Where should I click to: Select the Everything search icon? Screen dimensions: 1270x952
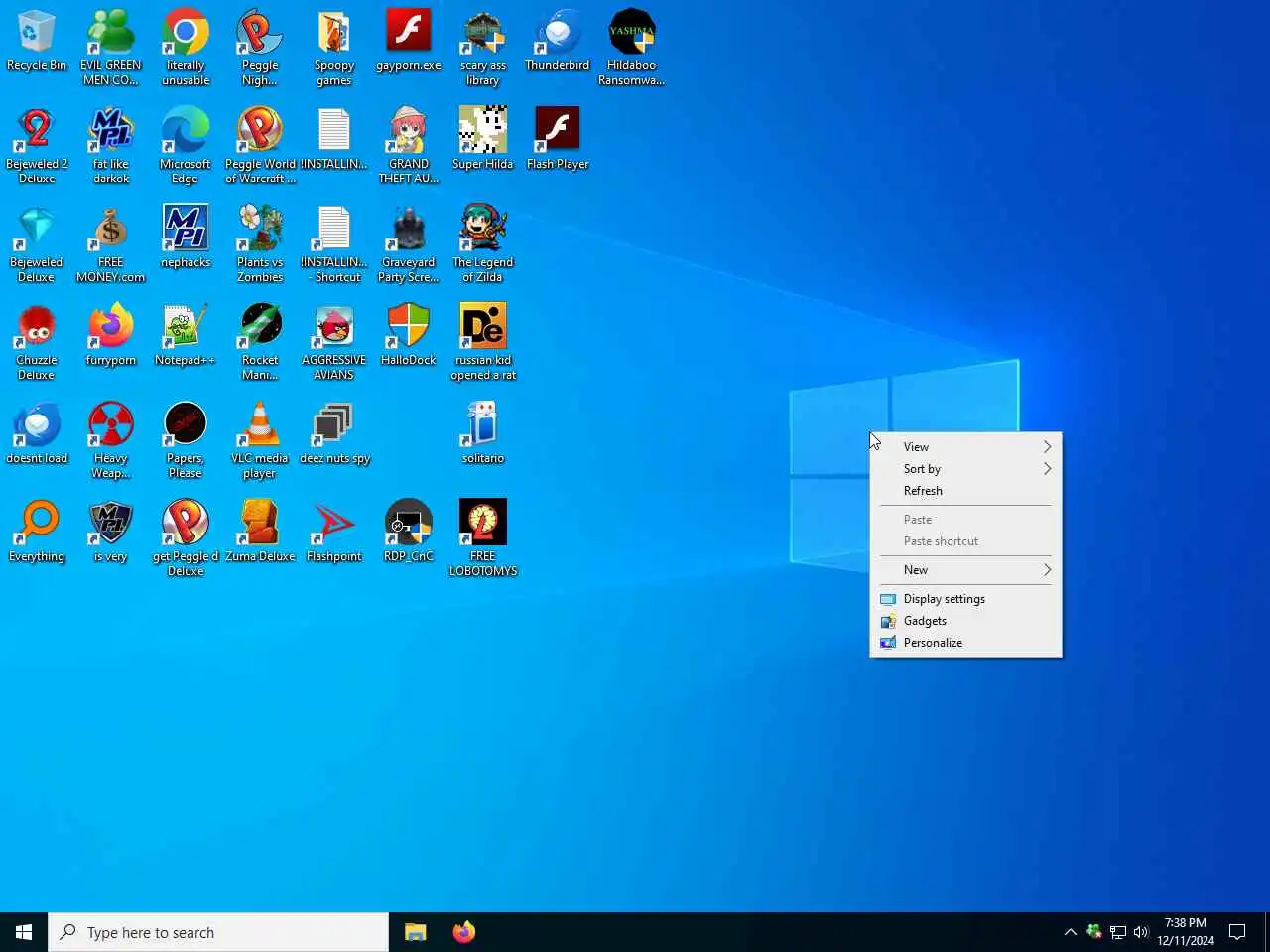click(x=37, y=533)
